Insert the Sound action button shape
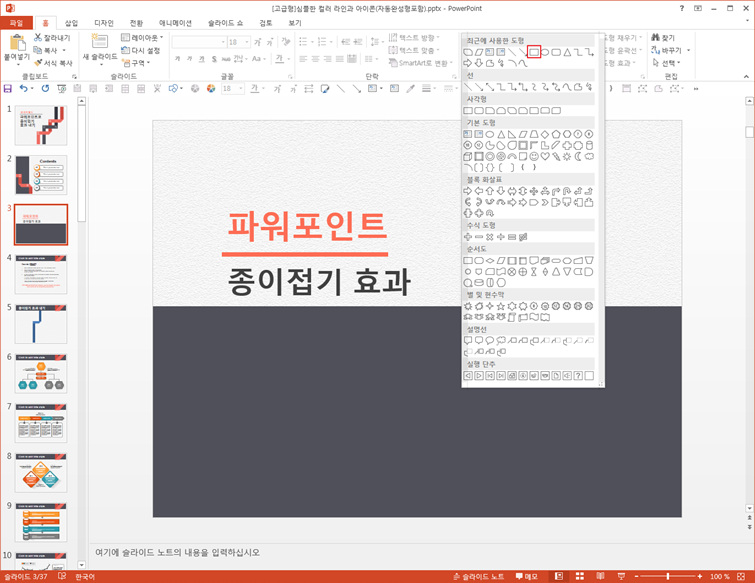 (567, 376)
